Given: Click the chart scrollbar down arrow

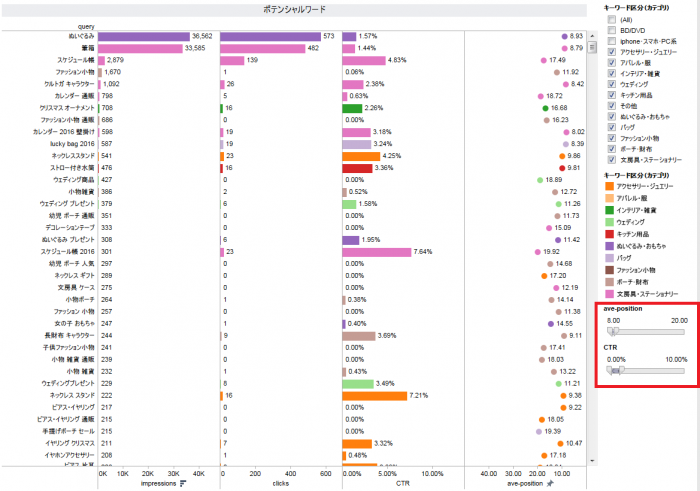Looking at the screenshot, I should [592, 461].
